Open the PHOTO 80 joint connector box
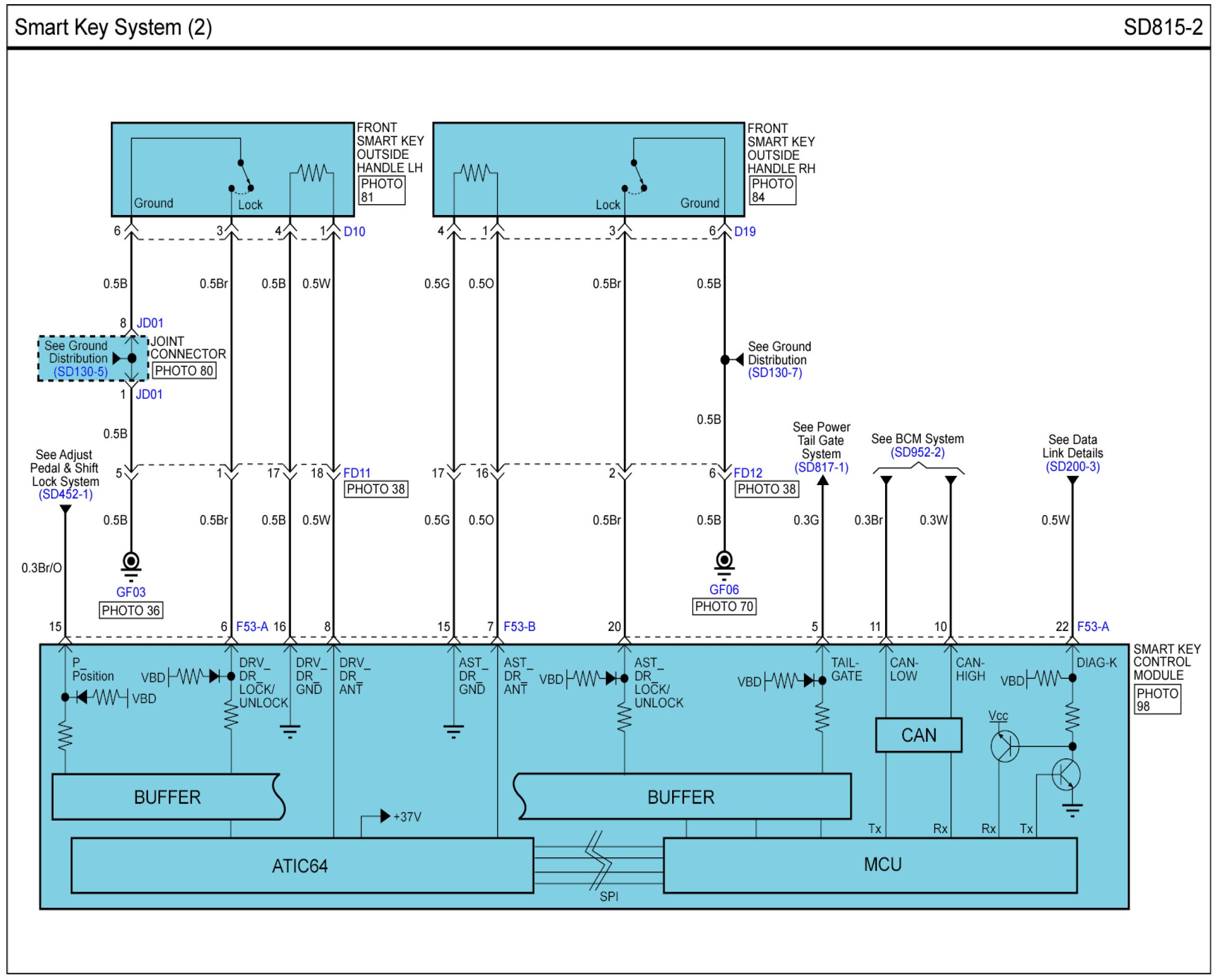 pyautogui.click(x=184, y=371)
